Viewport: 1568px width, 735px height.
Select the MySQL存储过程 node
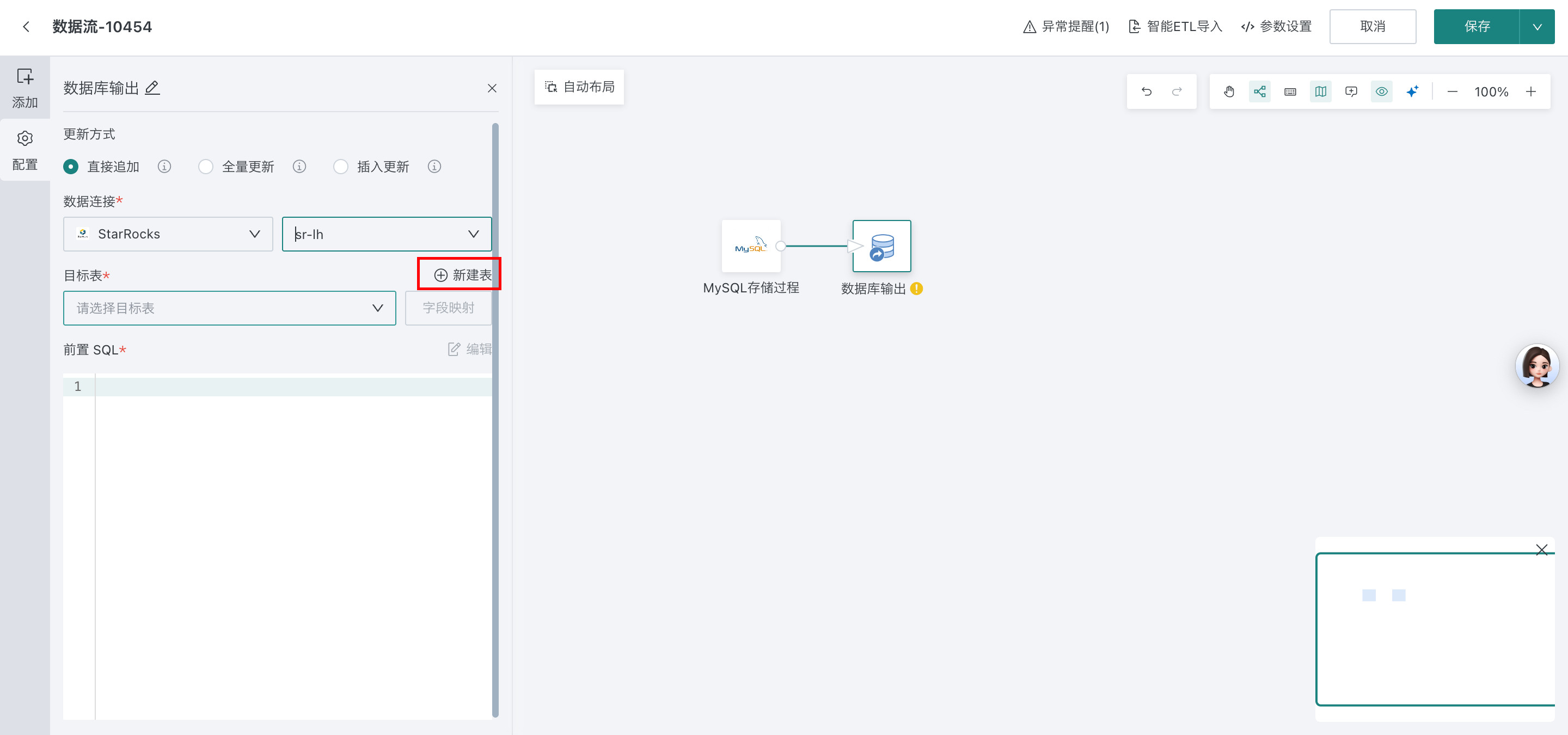pos(751,246)
